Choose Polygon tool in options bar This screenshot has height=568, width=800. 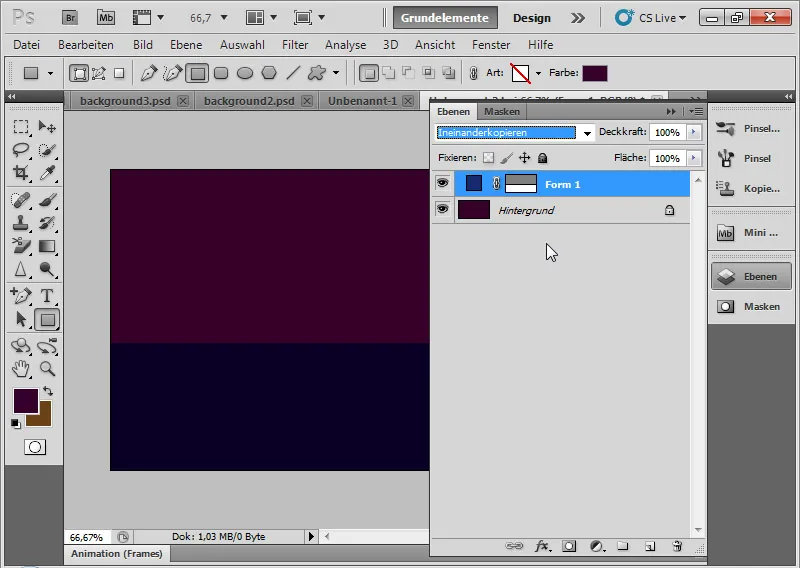269,73
